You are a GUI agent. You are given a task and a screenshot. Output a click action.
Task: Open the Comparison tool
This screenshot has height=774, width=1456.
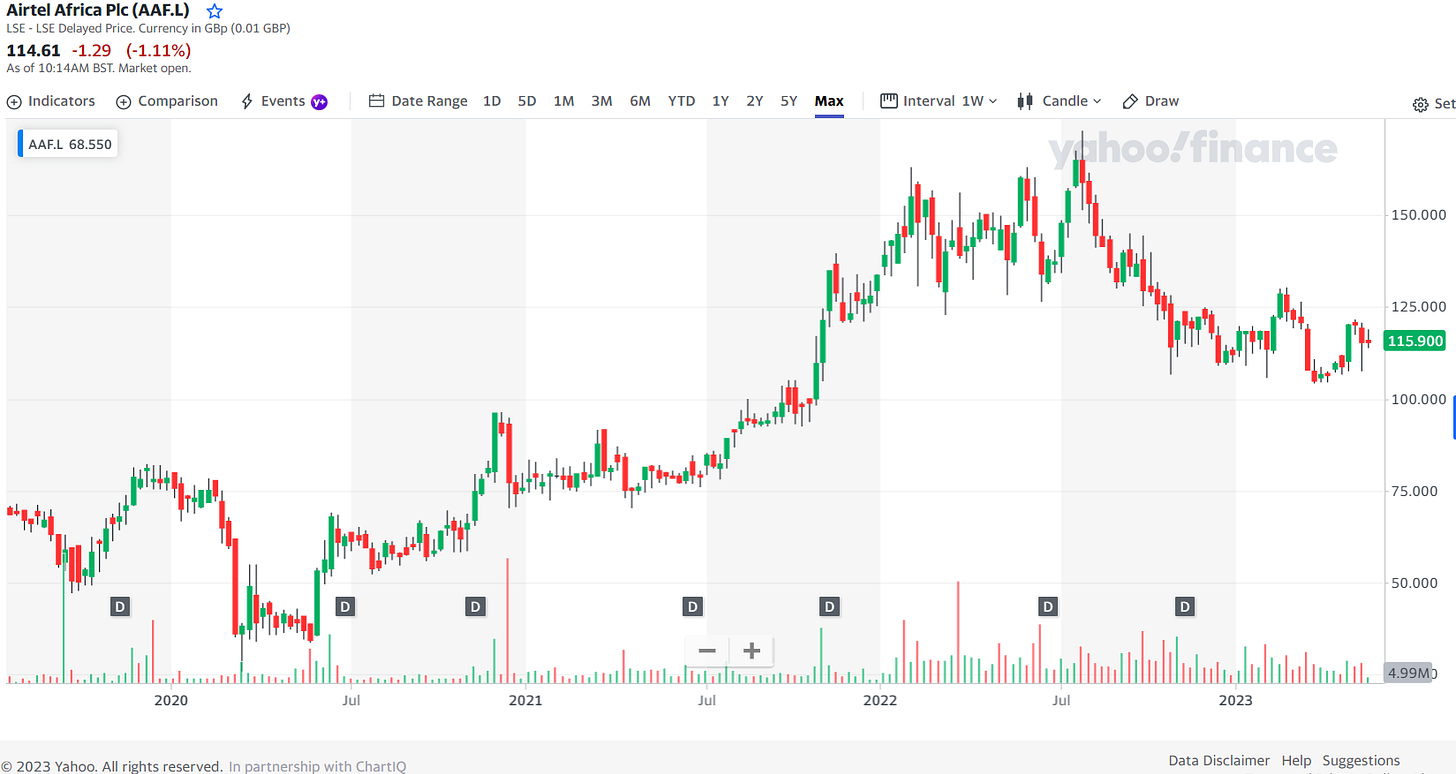point(167,101)
